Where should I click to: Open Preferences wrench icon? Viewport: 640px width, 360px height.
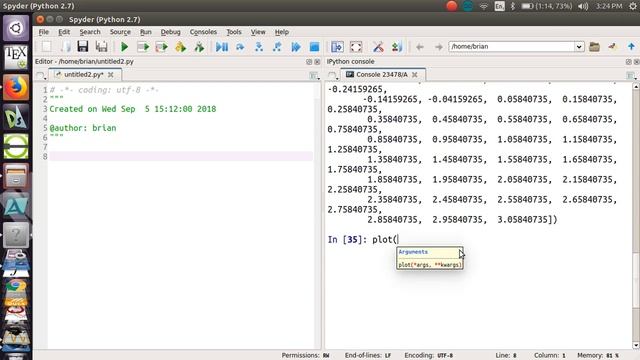click(x=378, y=47)
